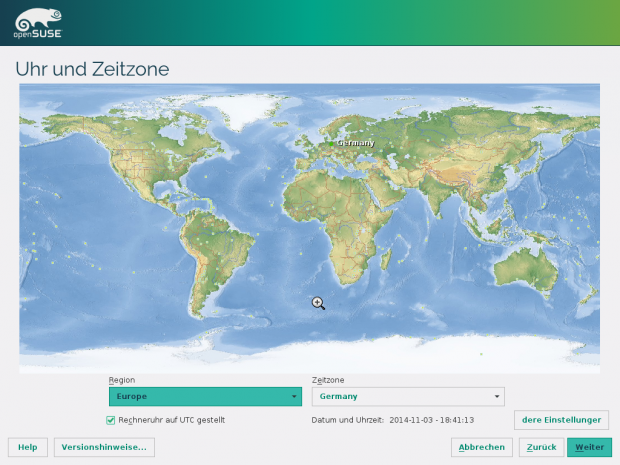620x465 pixels.
Task: Proceed with the Weiter button
Action: (589, 447)
